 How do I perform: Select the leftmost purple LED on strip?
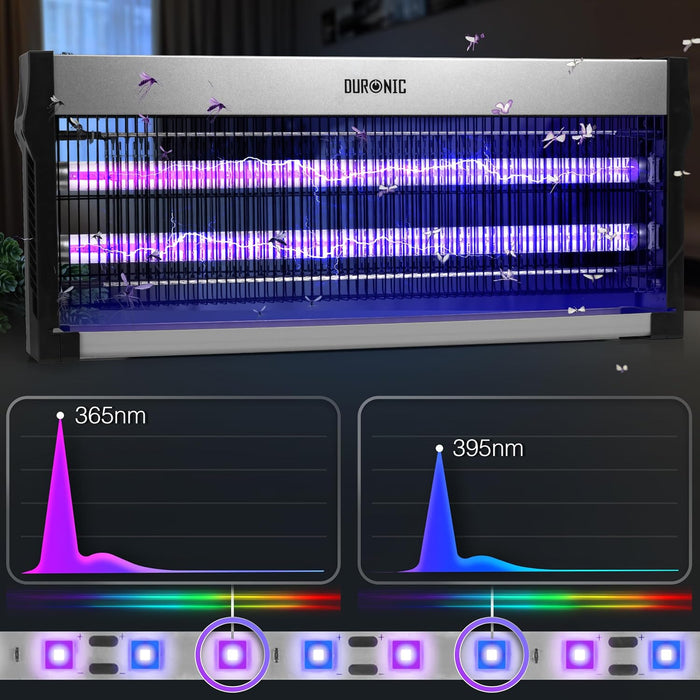(x=59, y=655)
